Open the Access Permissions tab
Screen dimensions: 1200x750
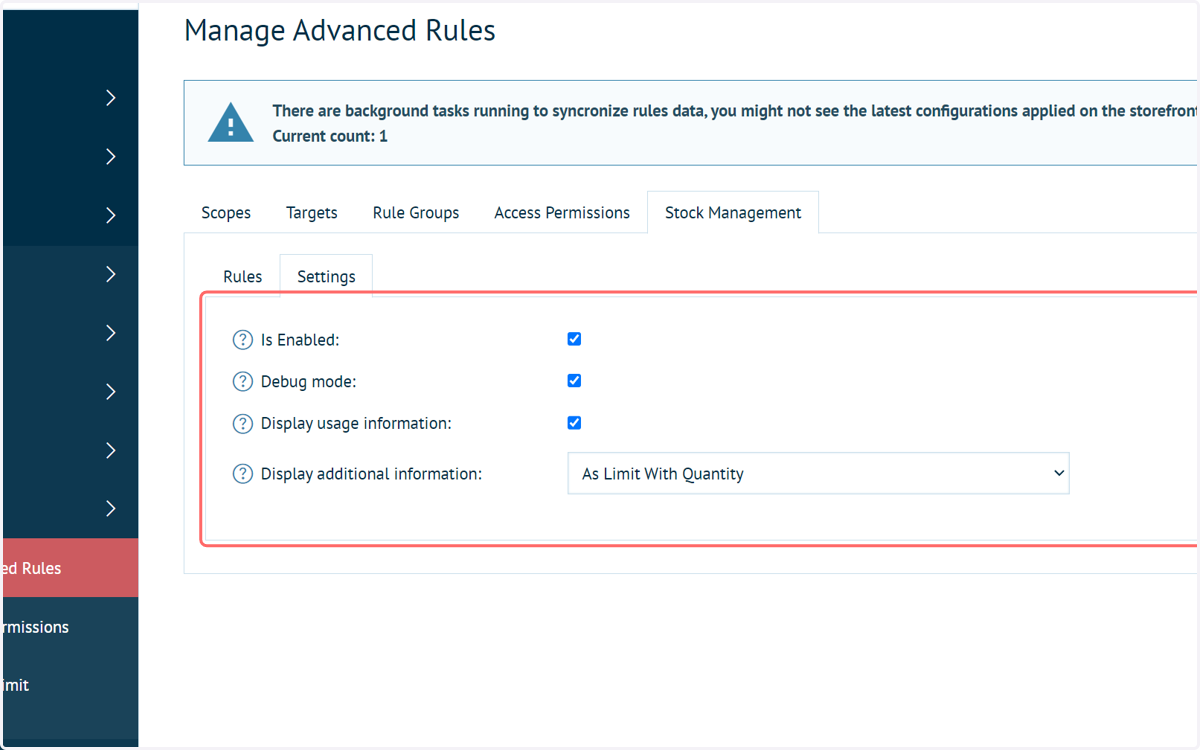[x=562, y=213]
